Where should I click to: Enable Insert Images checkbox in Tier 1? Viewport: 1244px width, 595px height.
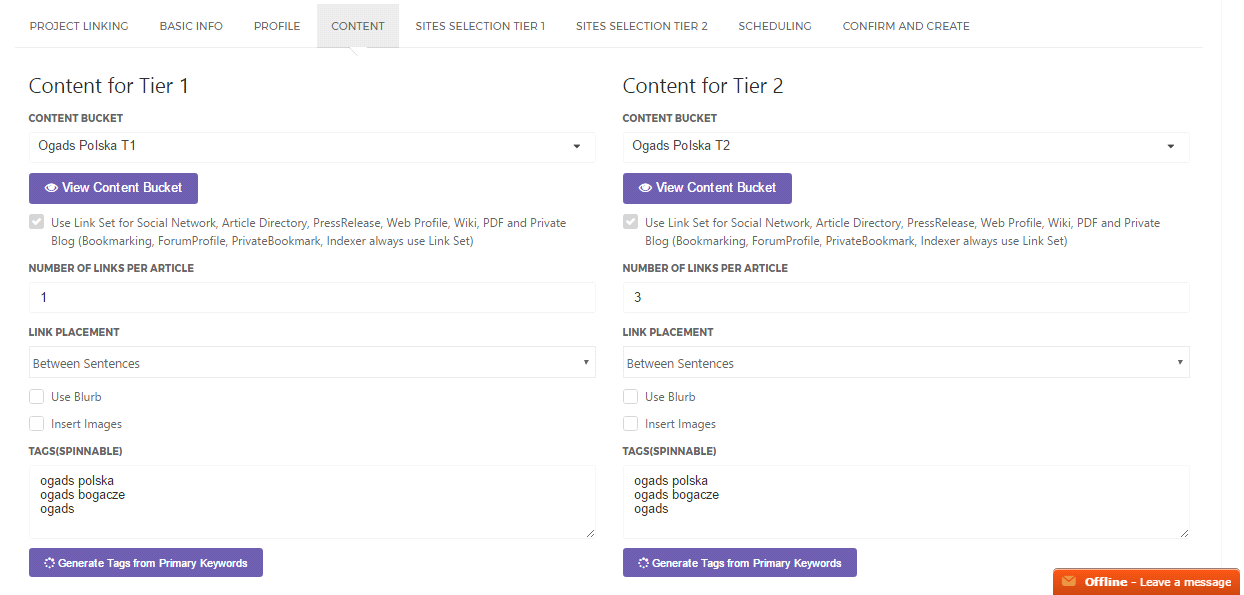37,424
